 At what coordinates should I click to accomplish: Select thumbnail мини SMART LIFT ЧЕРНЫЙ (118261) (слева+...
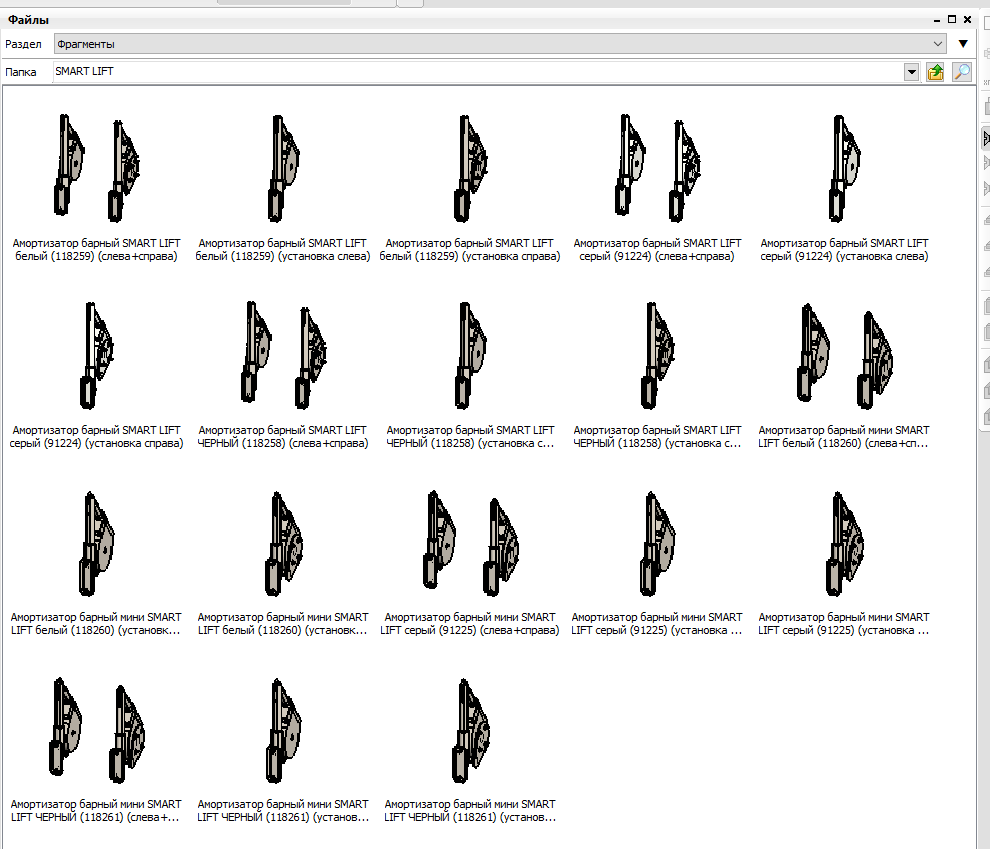(97, 730)
